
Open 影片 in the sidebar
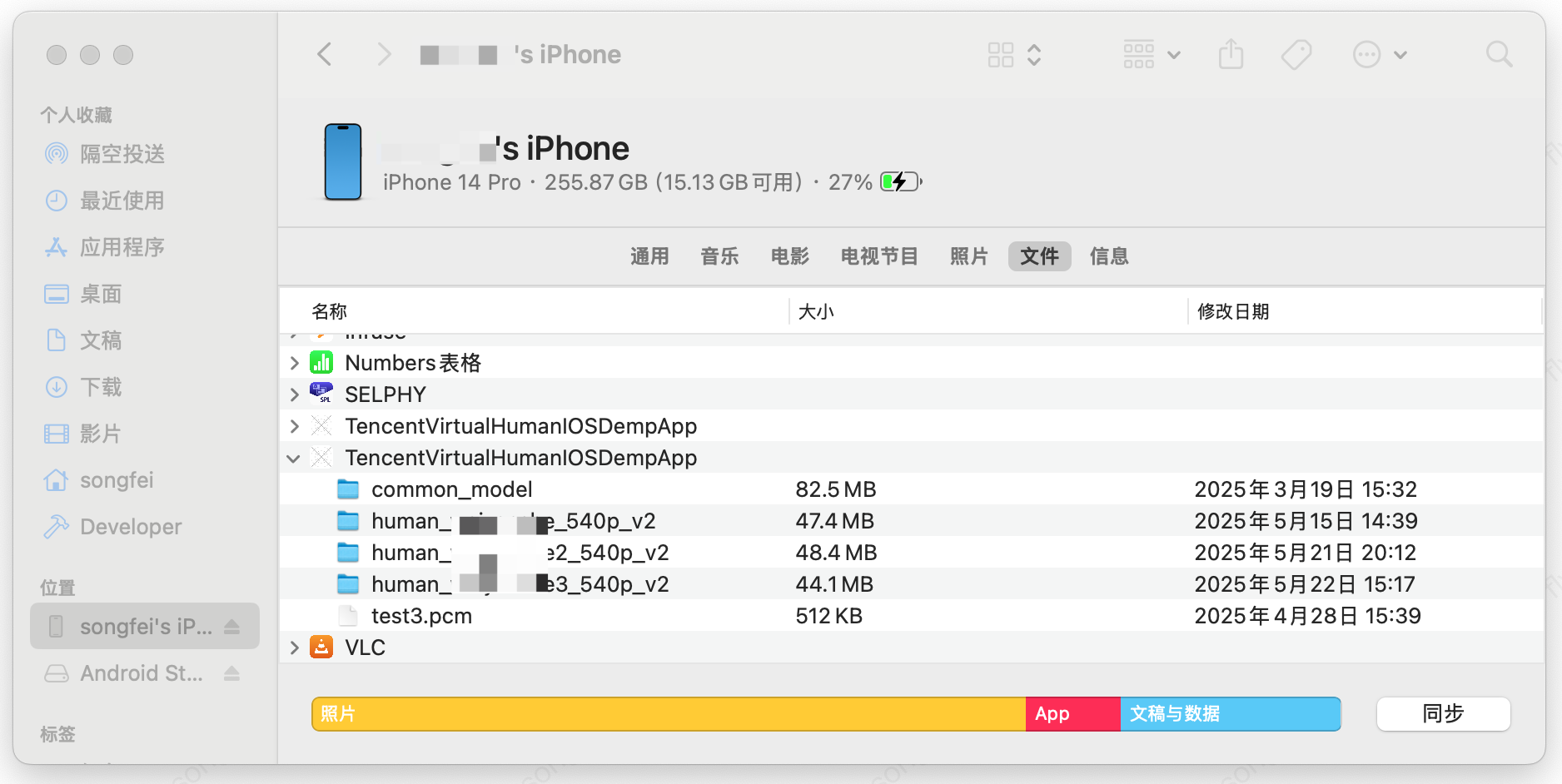point(83,434)
